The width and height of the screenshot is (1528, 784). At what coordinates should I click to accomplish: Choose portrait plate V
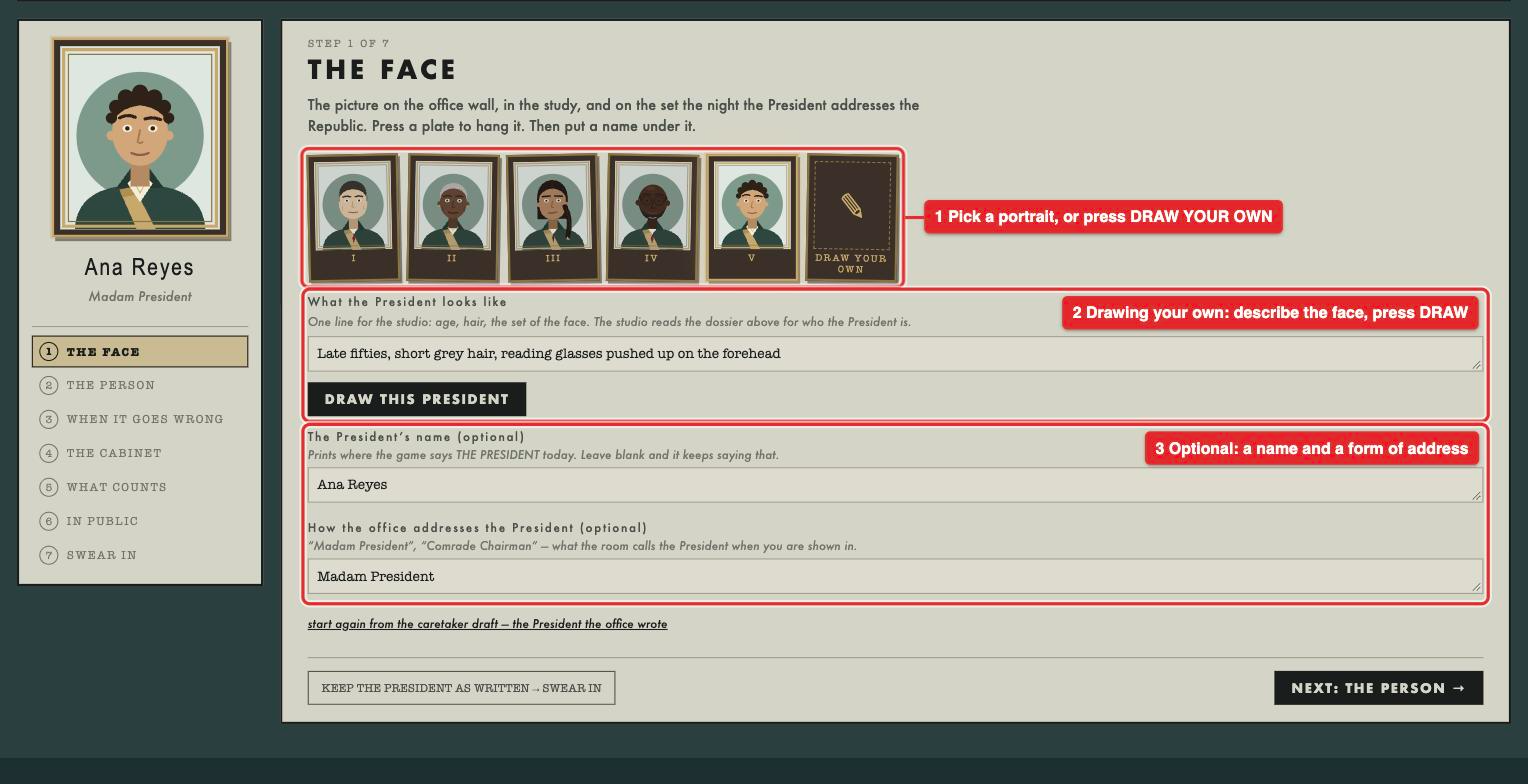coord(752,217)
